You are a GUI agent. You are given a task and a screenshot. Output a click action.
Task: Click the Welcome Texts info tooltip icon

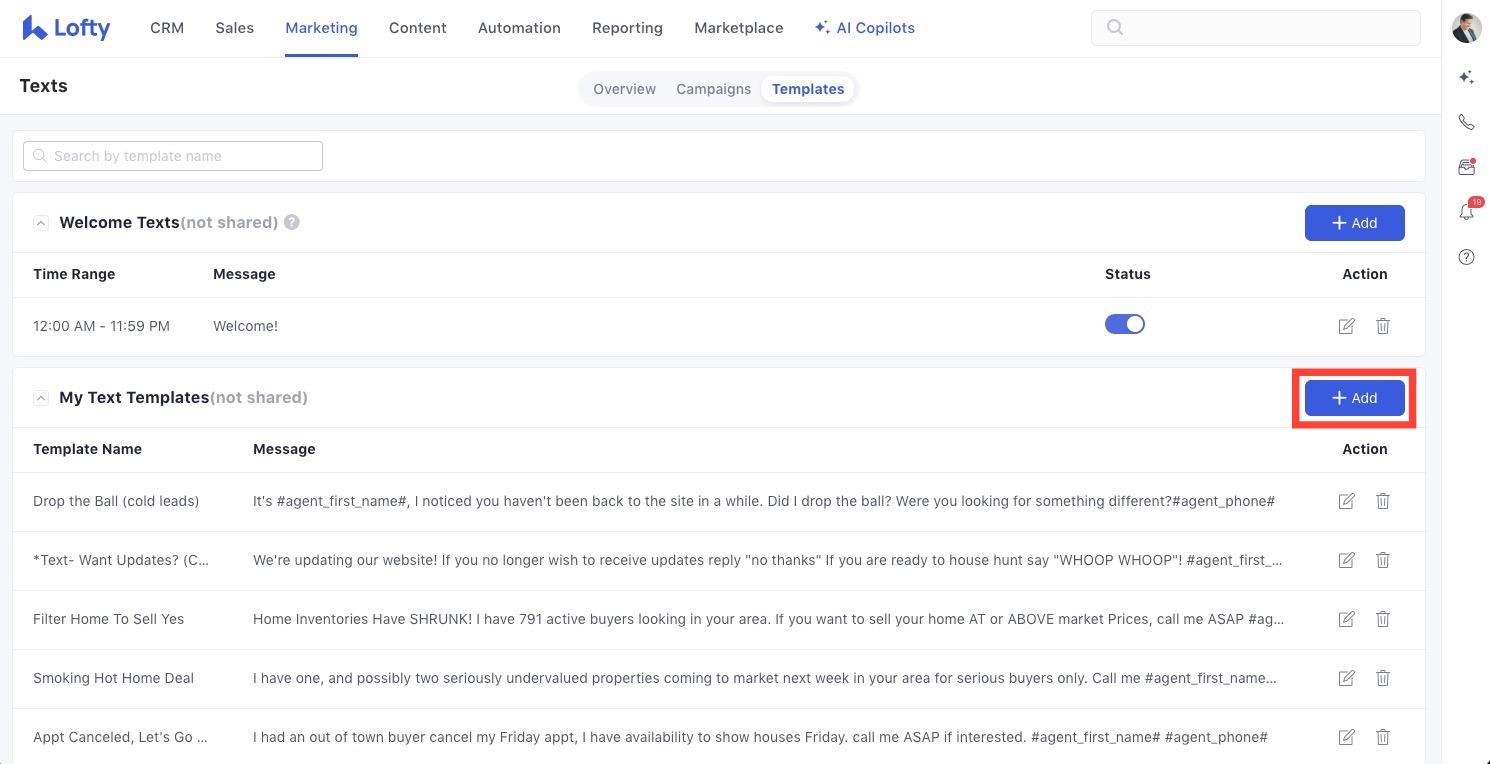(x=292, y=222)
